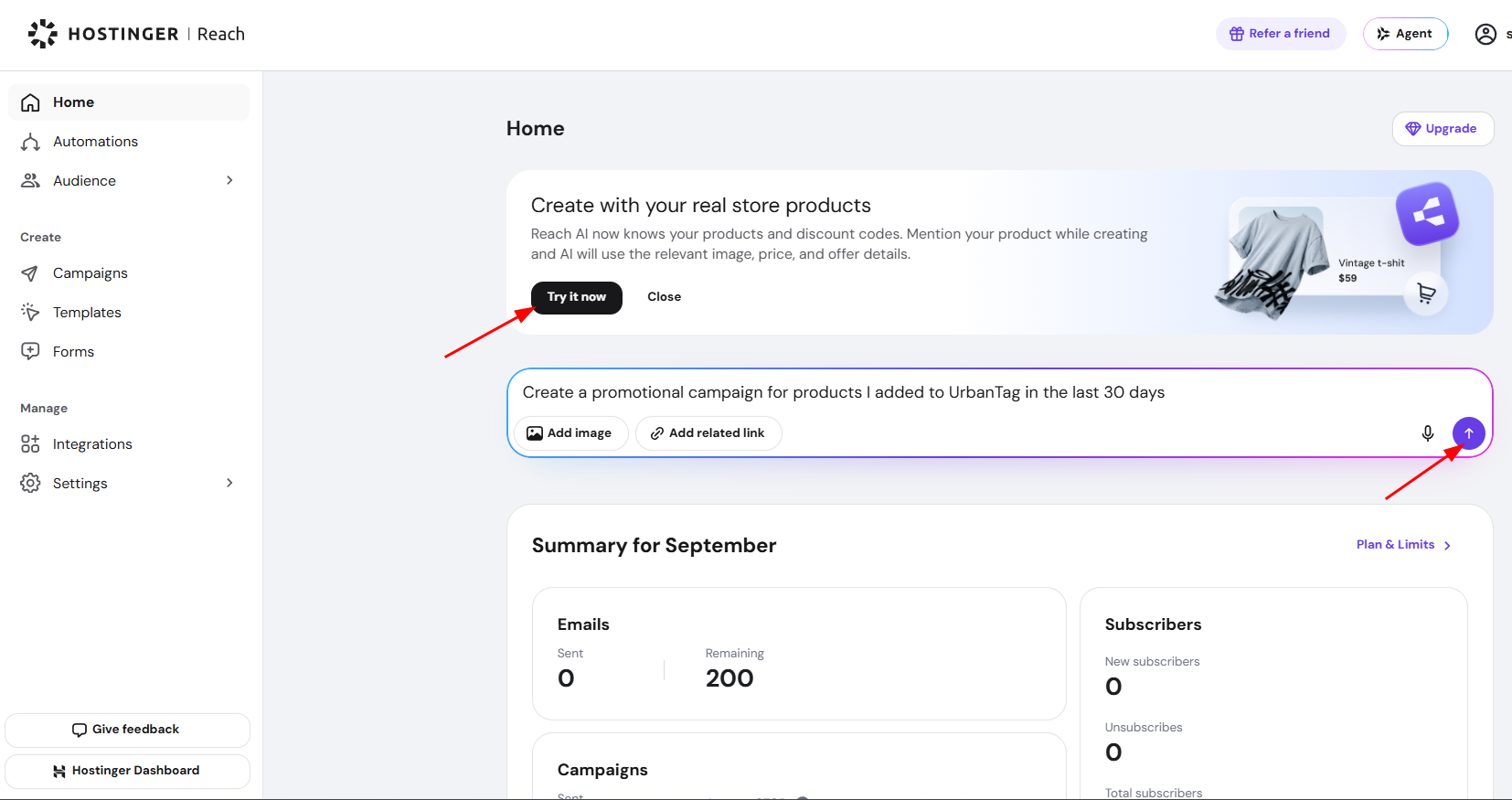Open the user account profile icon
The image size is (1512, 800).
pyautogui.click(x=1486, y=34)
